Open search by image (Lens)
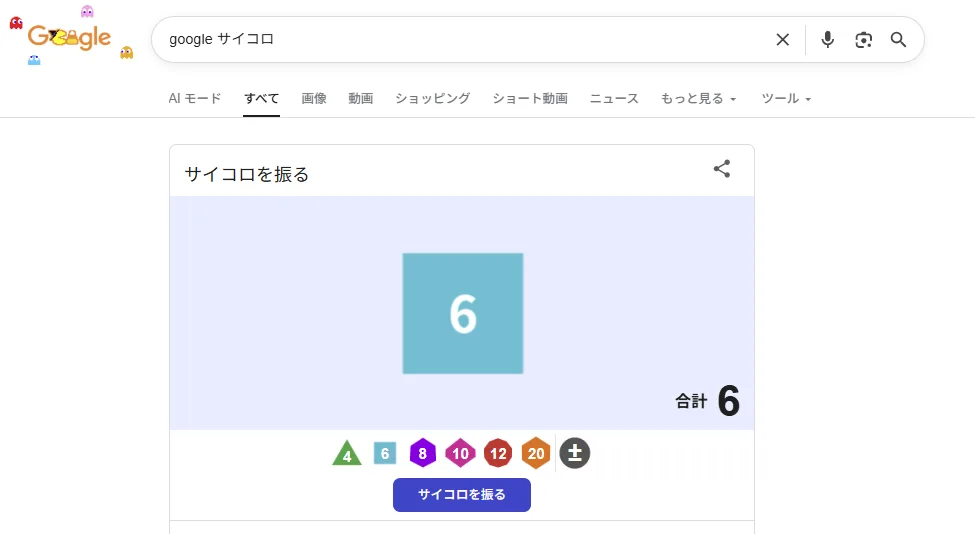 coord(864,40)
